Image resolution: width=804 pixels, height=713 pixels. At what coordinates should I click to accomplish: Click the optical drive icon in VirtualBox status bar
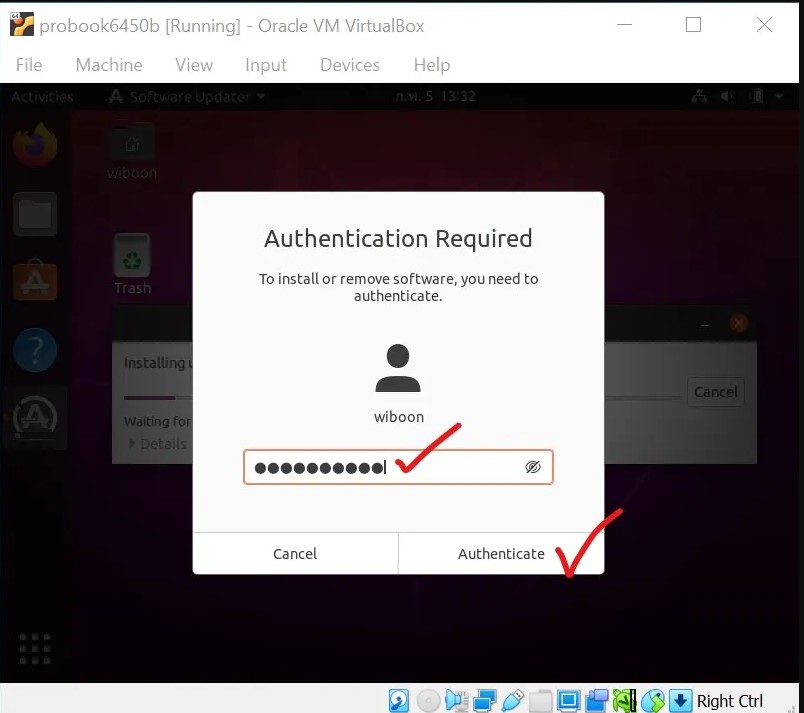coord(428,700)
